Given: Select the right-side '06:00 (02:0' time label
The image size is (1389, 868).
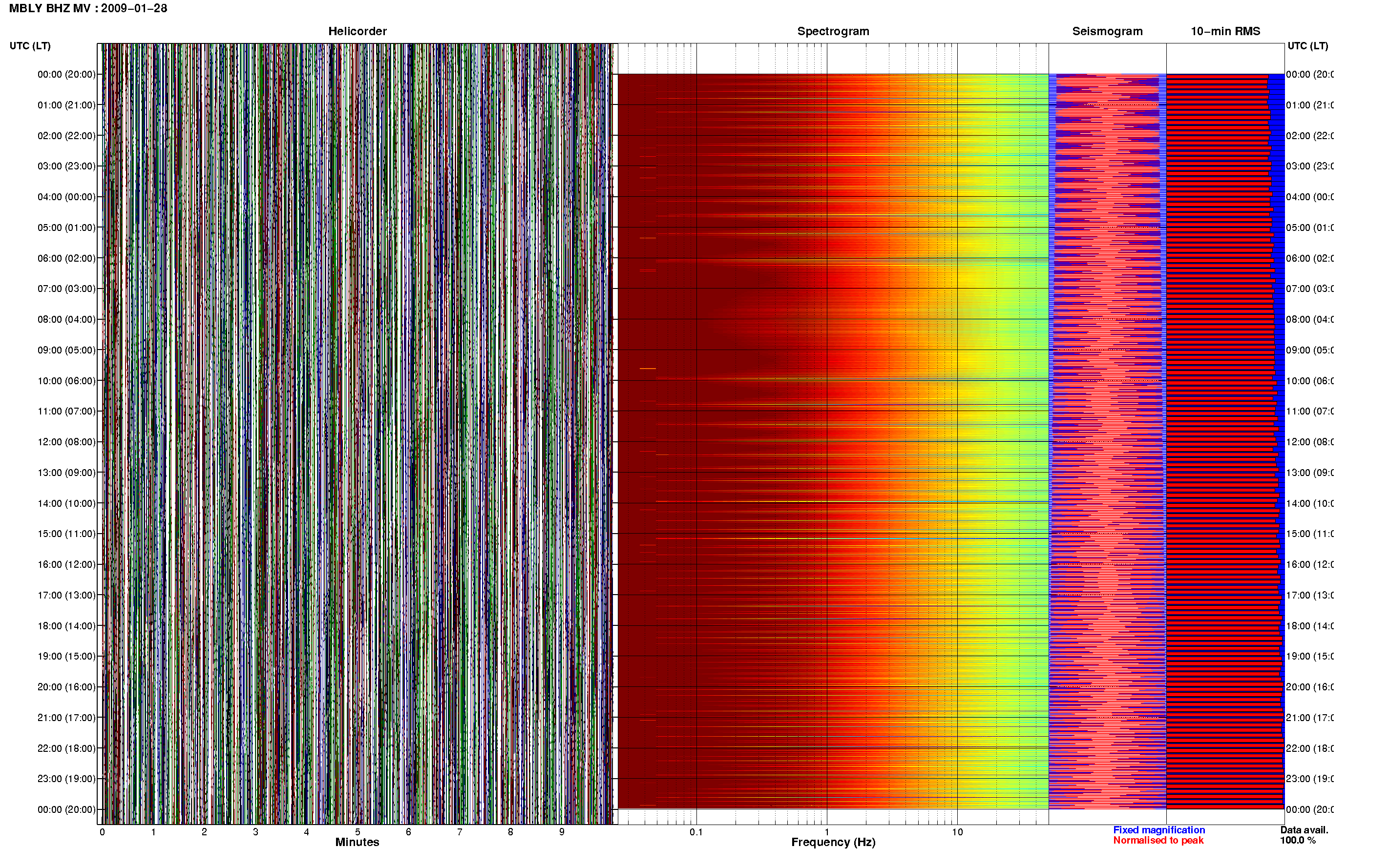Looking at the screenshot, I should (1310, 258).
